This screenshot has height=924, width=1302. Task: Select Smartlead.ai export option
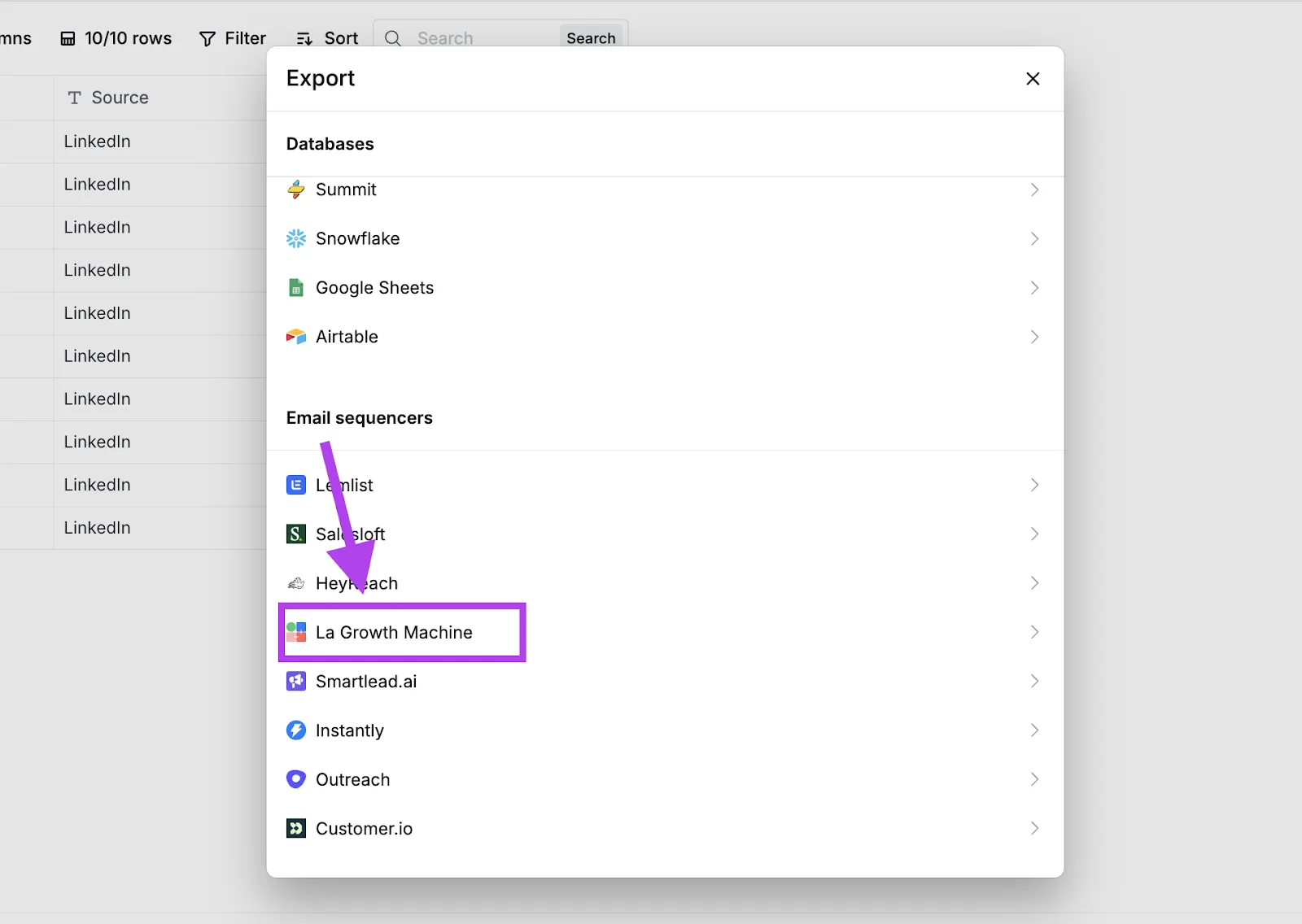665,682
